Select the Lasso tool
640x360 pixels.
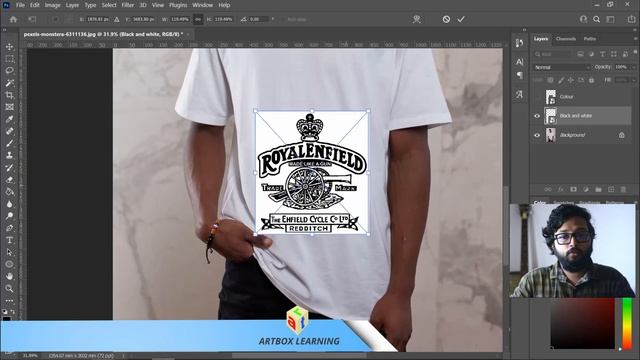[x=9, y=71]
